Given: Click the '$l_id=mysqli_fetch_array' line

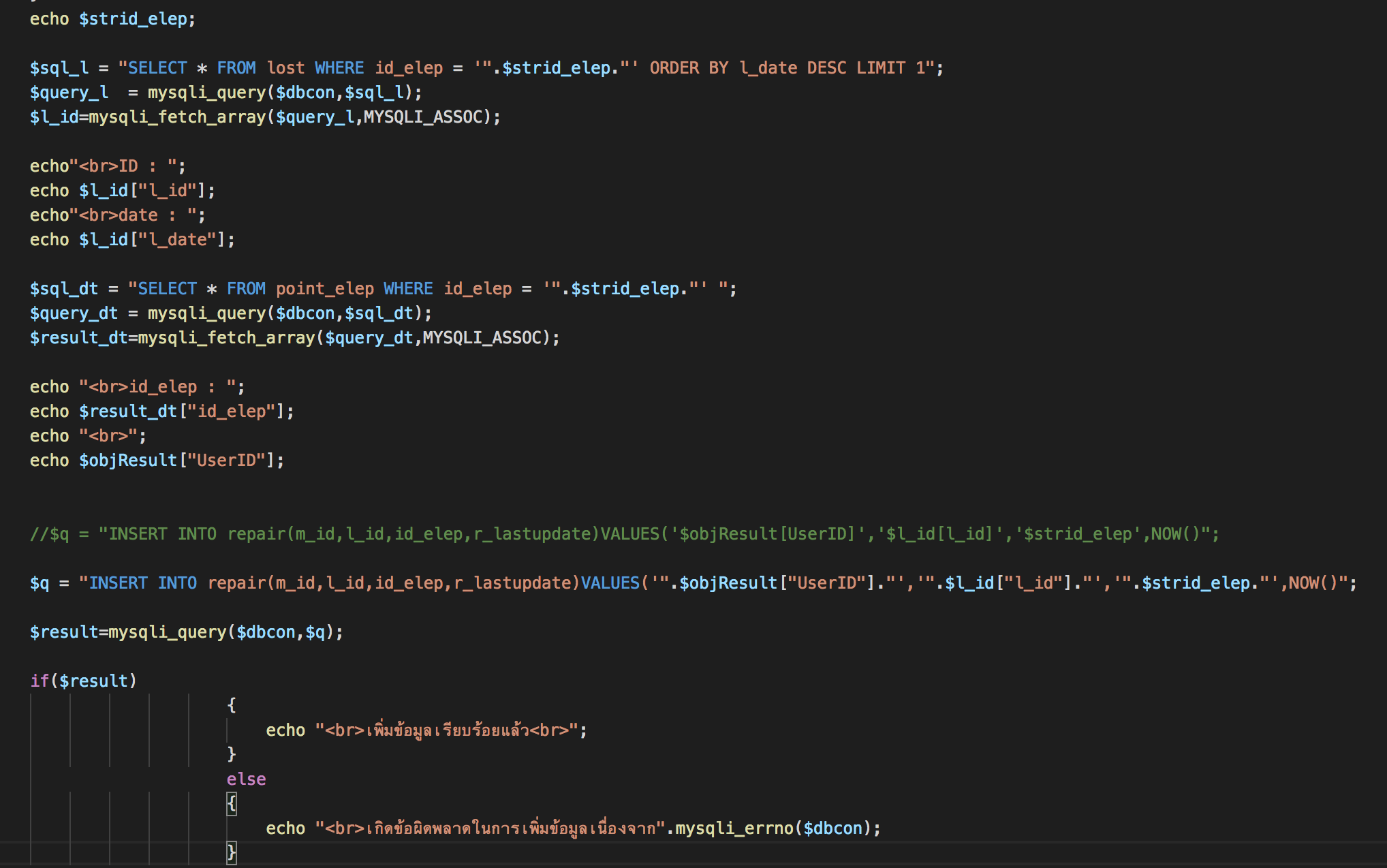Looking at the screenshot, I should [x=265, y=117].
